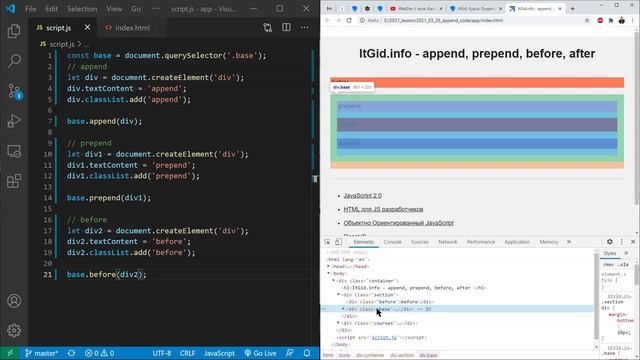This screenshot has width=640, height=360.
Task: Select div.container in the DevTools breadcrumb
Action: [370, 355]
